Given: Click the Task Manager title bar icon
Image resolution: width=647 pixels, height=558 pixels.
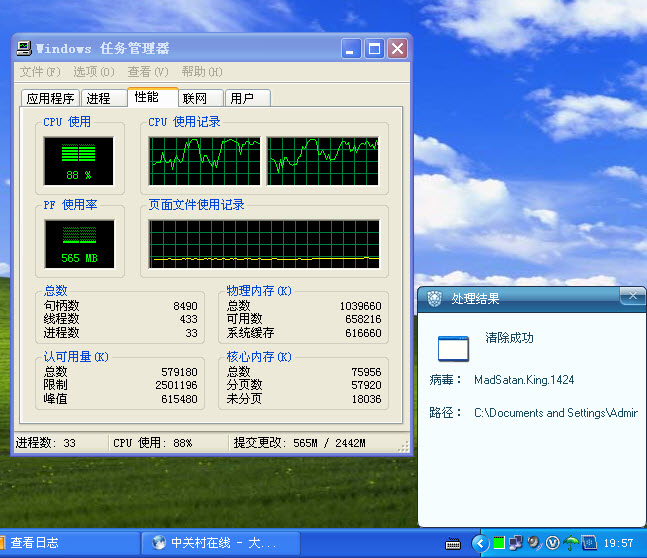Looking at the screenshot, I should pyautogui.click(x=24, y=48).
